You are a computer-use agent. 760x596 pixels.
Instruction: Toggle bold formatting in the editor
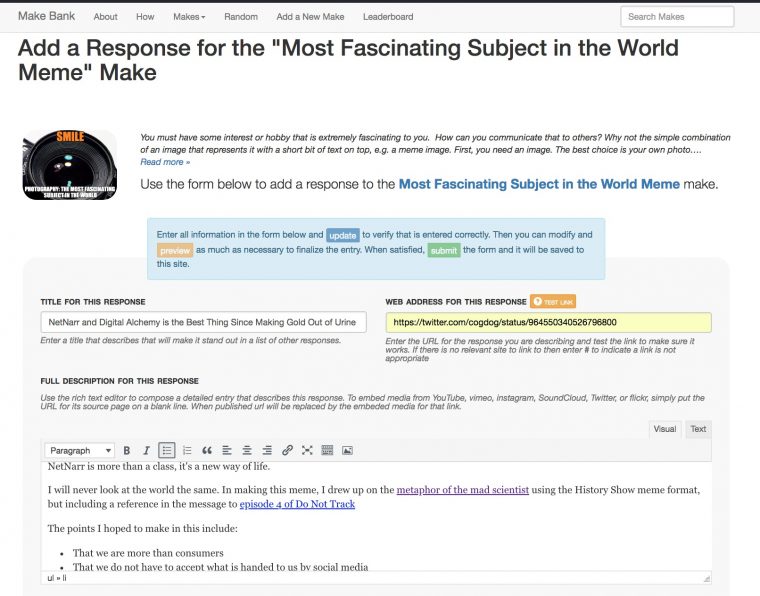128,451
